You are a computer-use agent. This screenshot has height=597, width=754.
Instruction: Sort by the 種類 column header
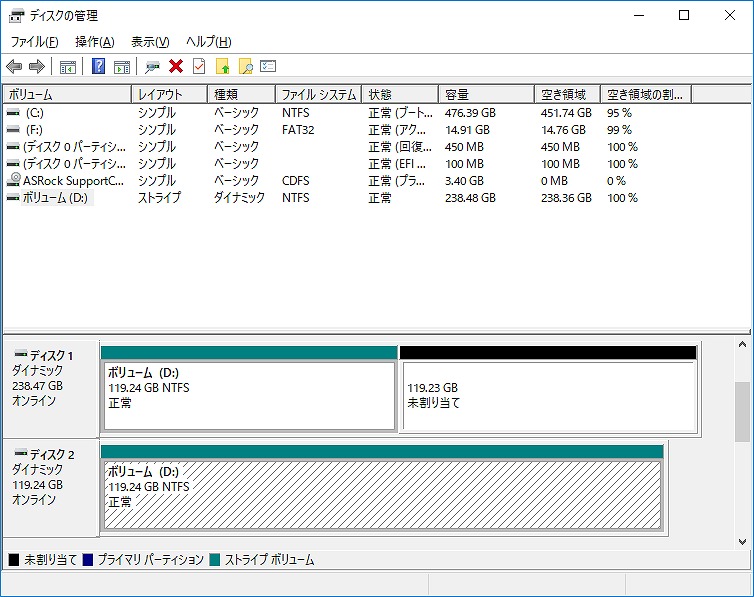(x=242, y=95)
